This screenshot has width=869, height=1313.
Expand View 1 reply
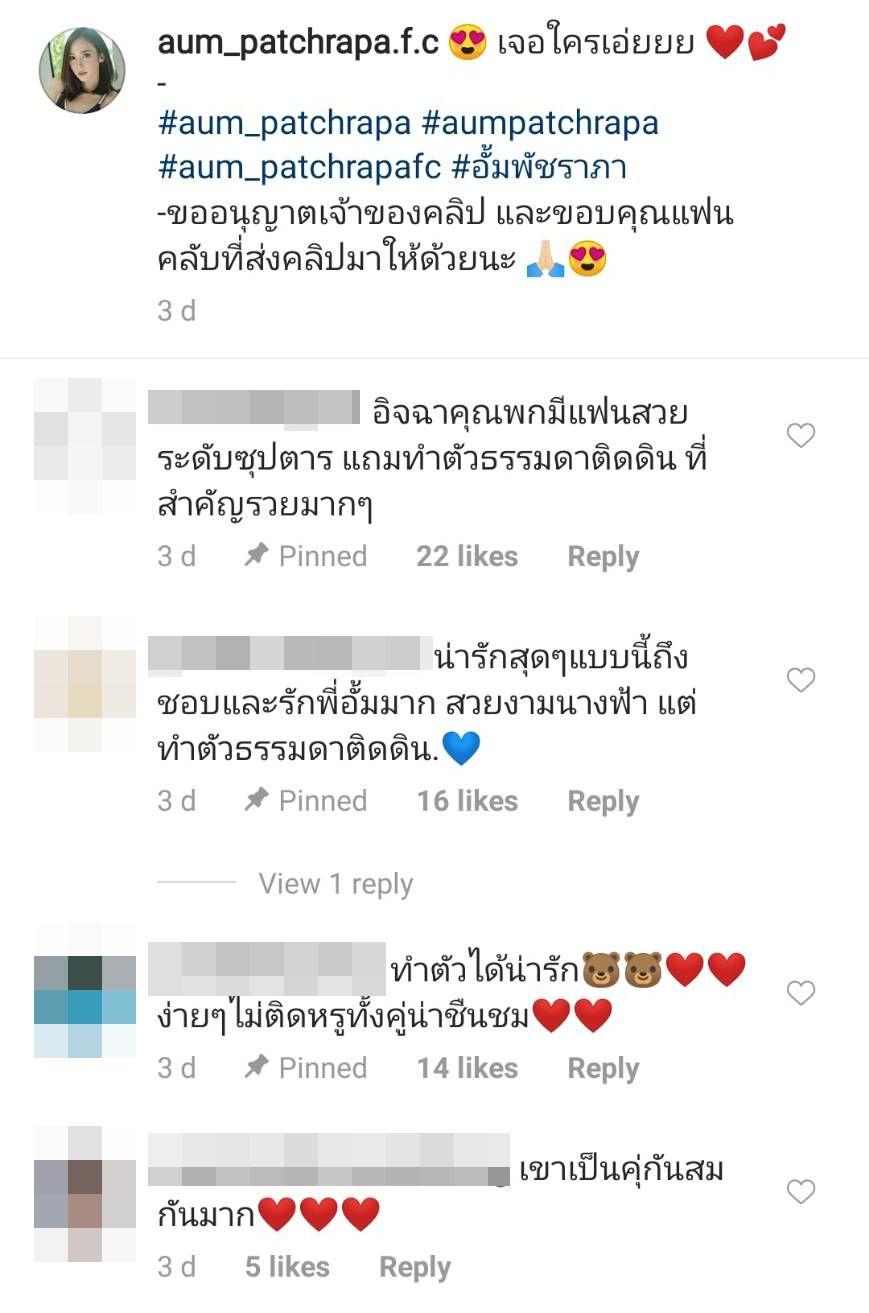point(336,884)
